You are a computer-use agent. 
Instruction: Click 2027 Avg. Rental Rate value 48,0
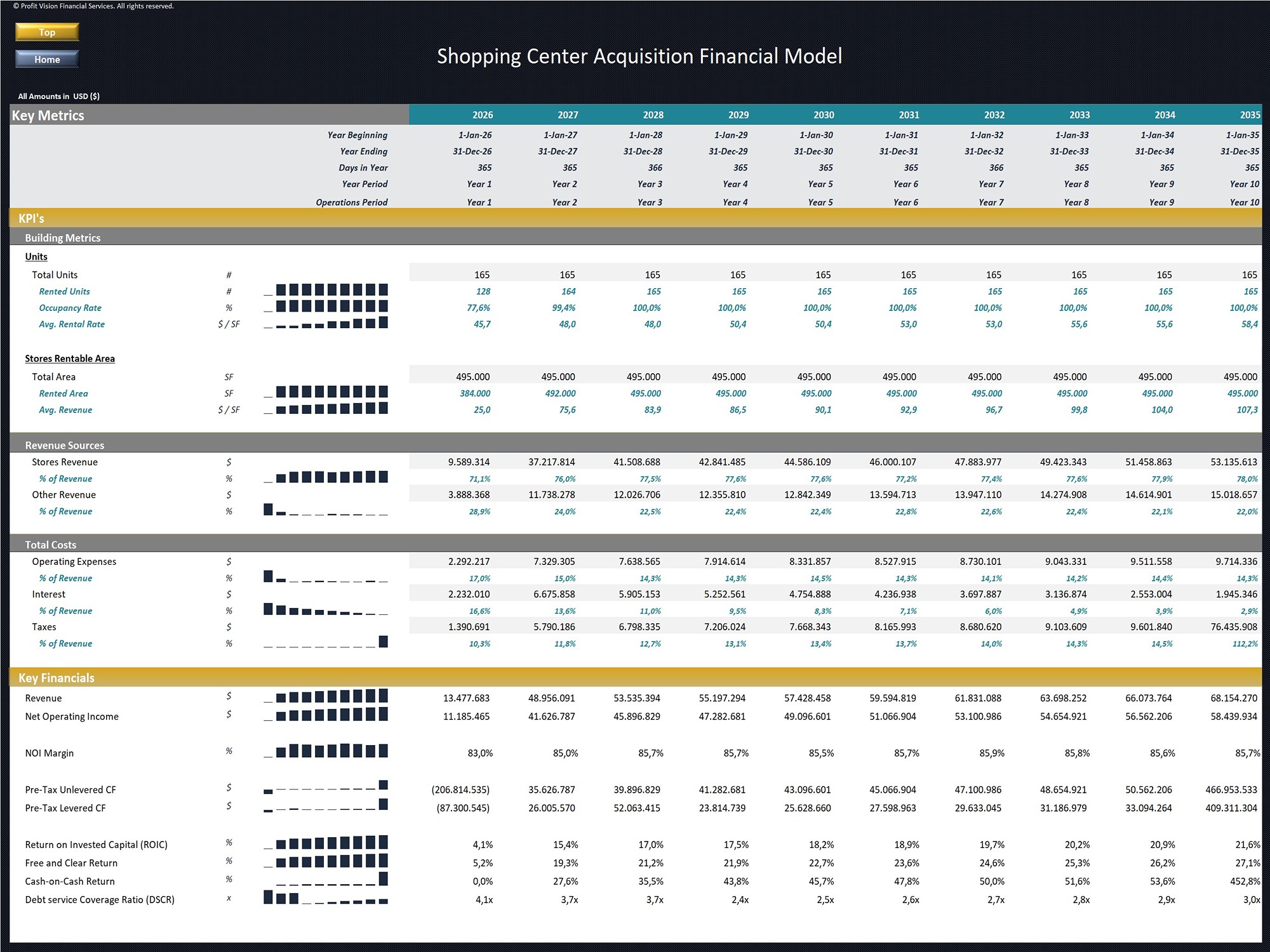coord(567,324)
